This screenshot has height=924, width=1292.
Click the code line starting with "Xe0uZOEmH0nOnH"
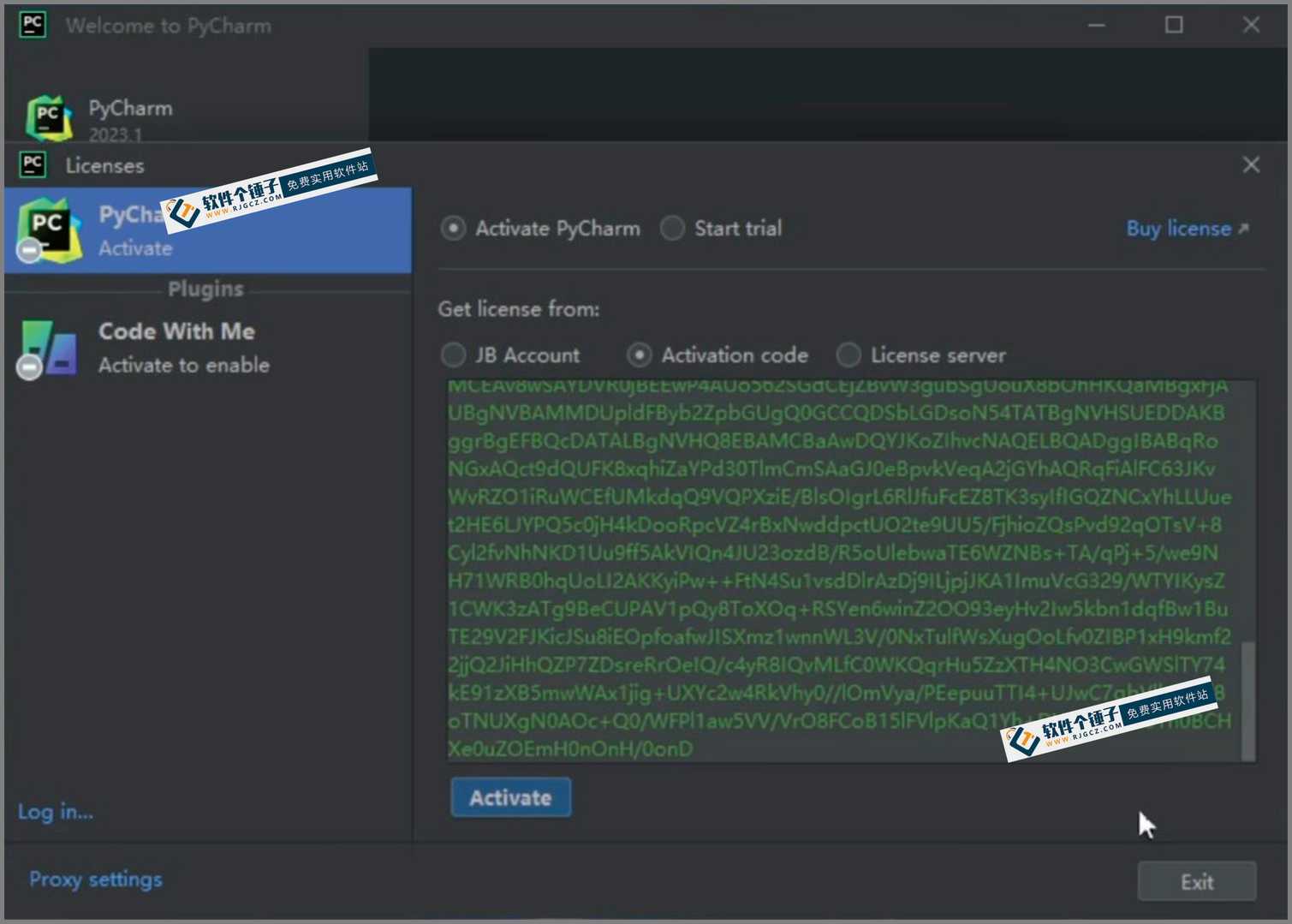click(570, 748)
